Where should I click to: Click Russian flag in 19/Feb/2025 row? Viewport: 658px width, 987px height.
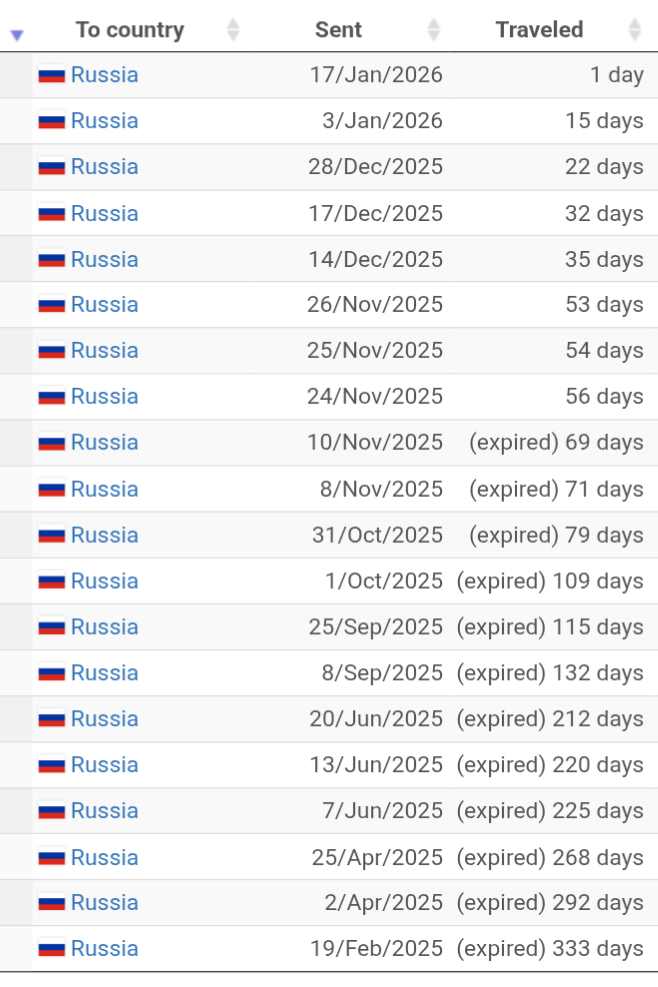[x=52, y=949]
